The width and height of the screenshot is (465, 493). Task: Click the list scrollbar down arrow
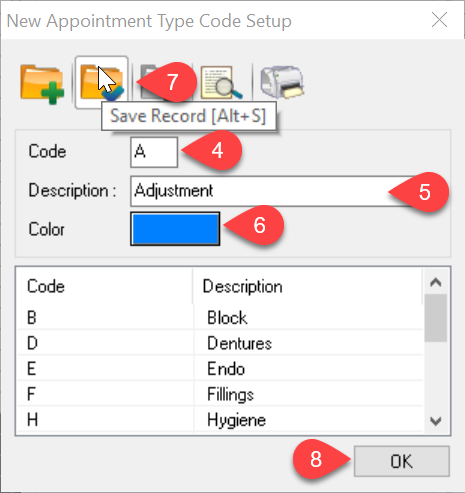[x=436, y=421]
